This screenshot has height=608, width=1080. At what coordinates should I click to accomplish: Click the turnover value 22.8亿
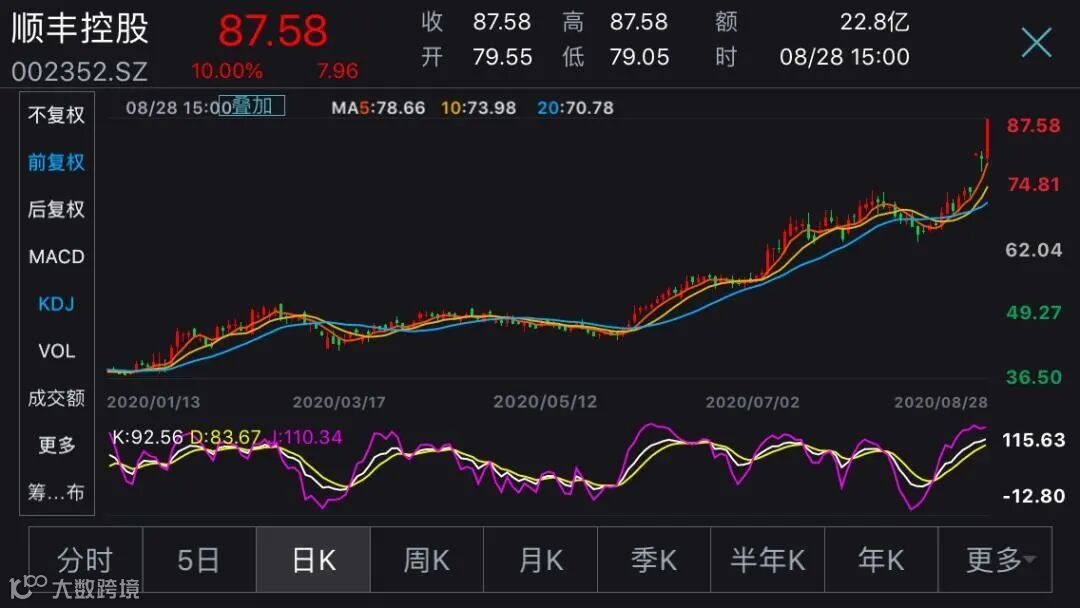(x=875, y=22)
